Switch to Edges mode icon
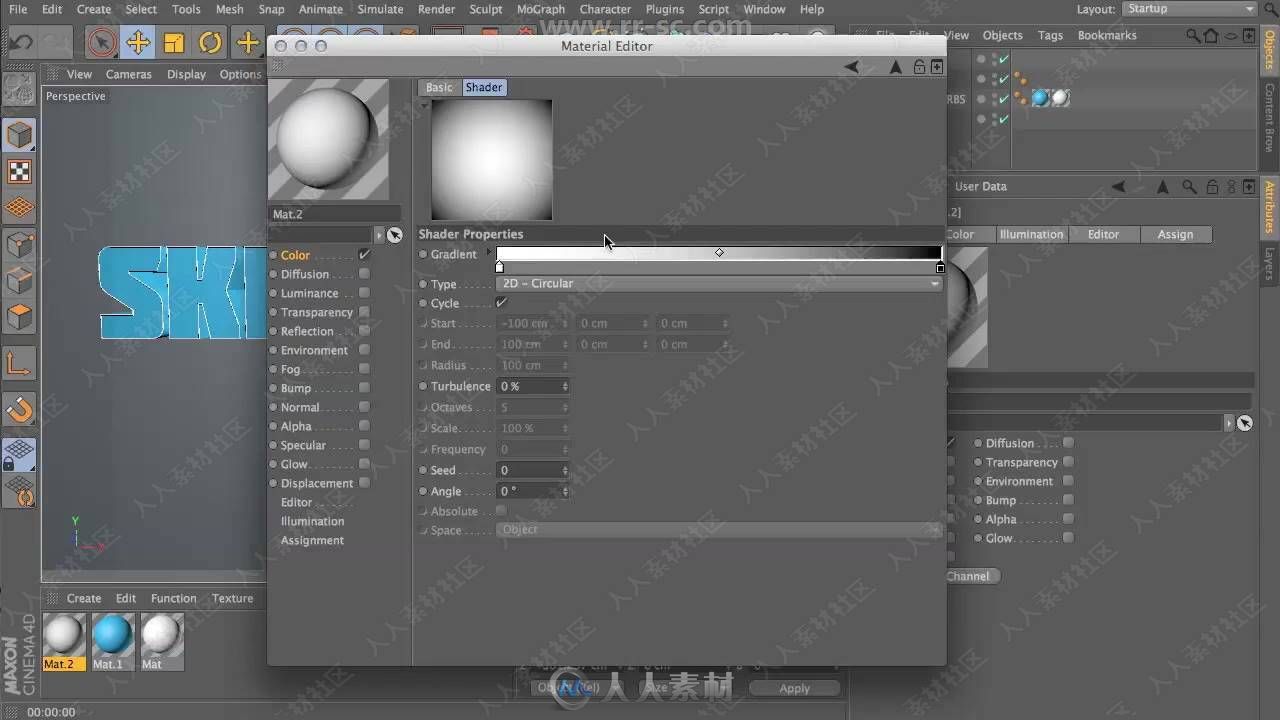The width and height of the screenshot is (1280, 720). point(19,281)
